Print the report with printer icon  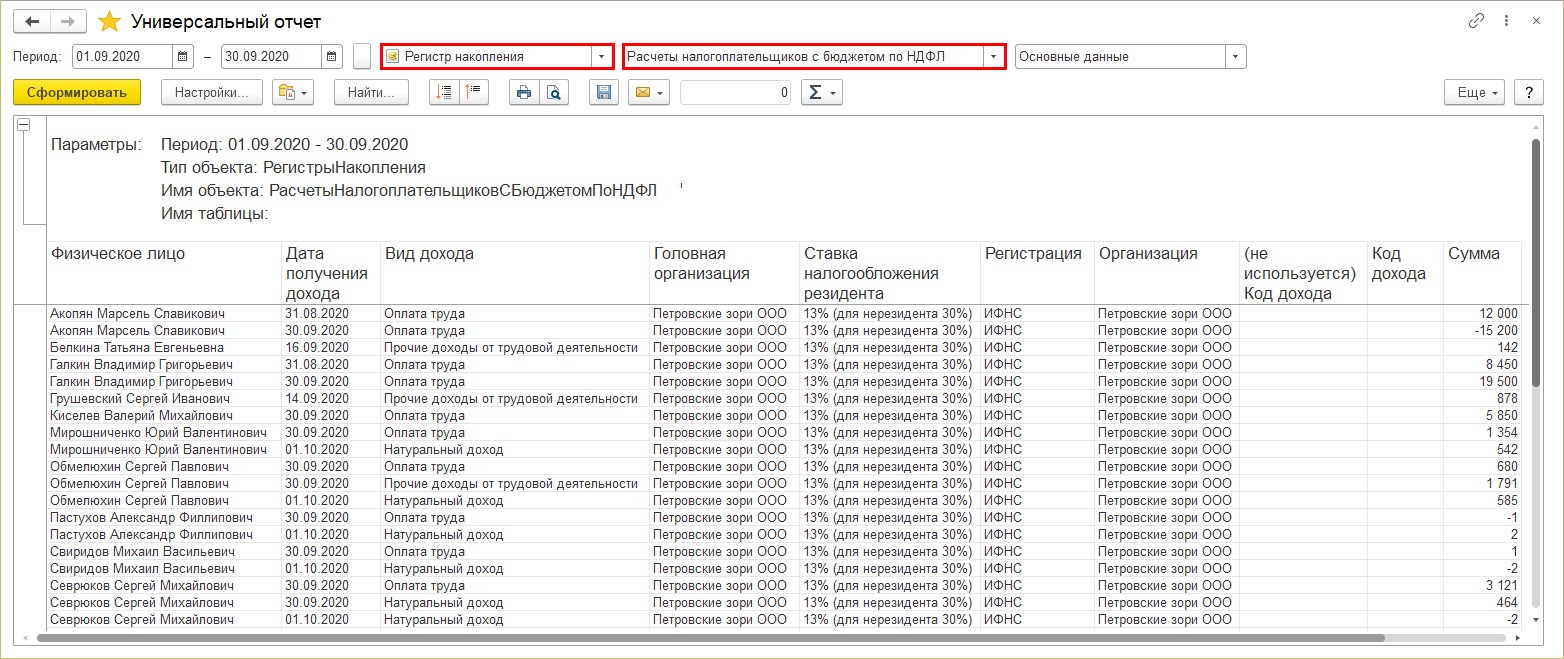tap(524, 92)
